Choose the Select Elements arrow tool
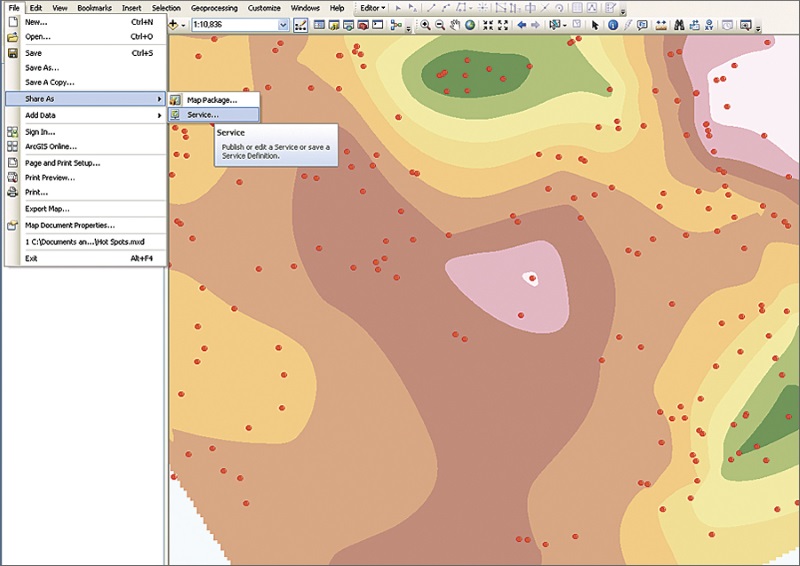 coord(596,25)
